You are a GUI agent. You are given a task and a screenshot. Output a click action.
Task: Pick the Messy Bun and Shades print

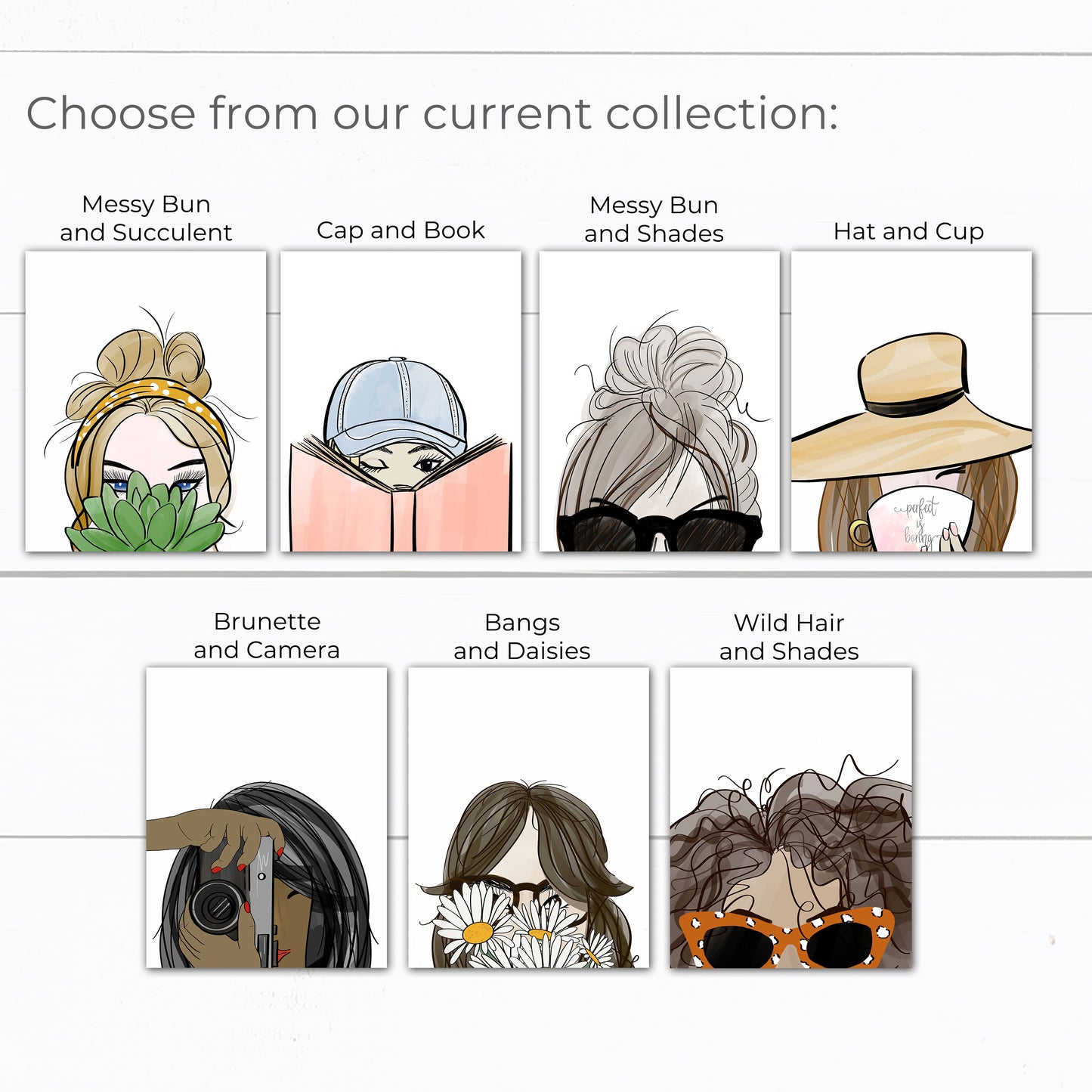659,401
